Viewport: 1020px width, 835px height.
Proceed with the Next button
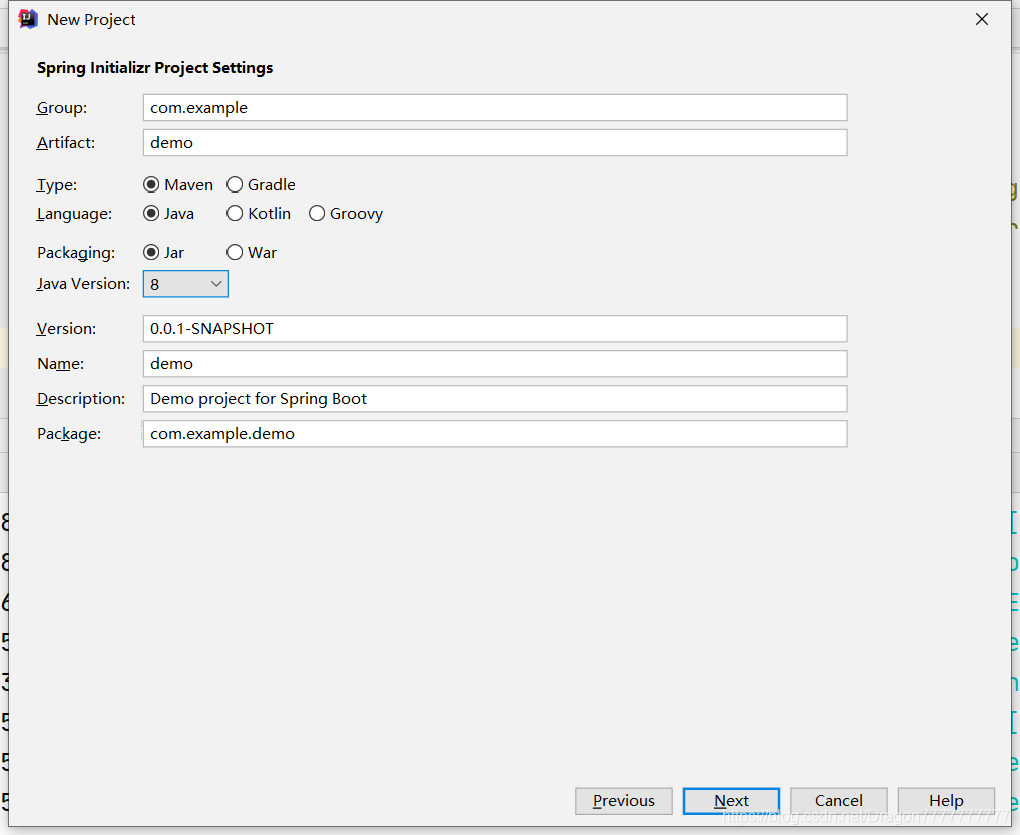(731, 801)
